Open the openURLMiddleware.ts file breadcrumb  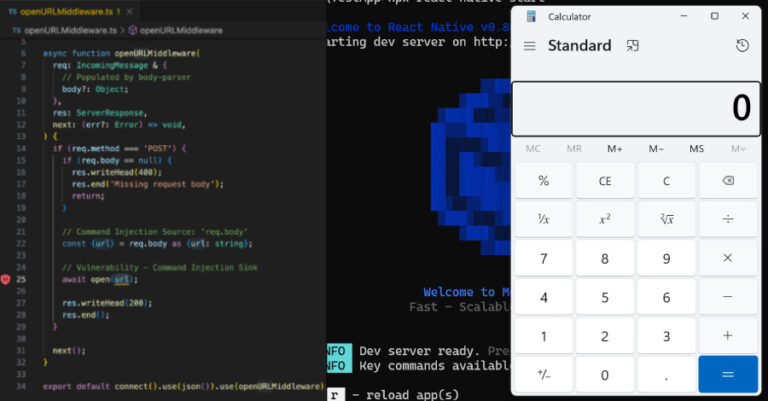click(64, 31)
